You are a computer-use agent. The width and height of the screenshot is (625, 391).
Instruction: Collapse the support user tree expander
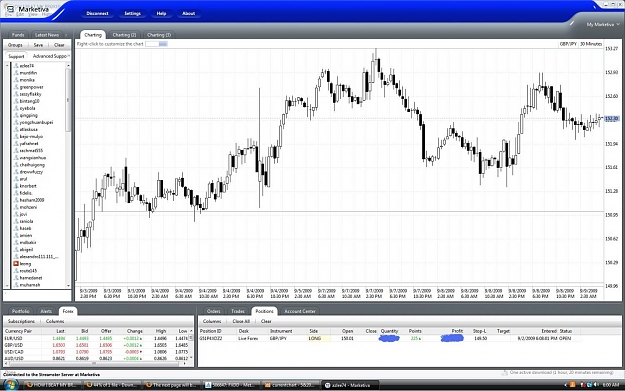point(7,65)
